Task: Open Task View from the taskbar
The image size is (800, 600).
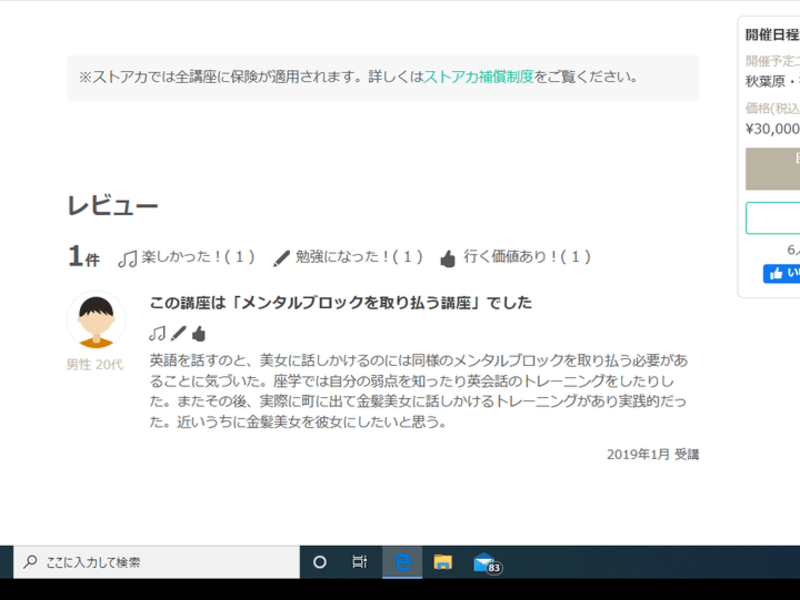Action: pyautogui.click(x=360, y=562)
